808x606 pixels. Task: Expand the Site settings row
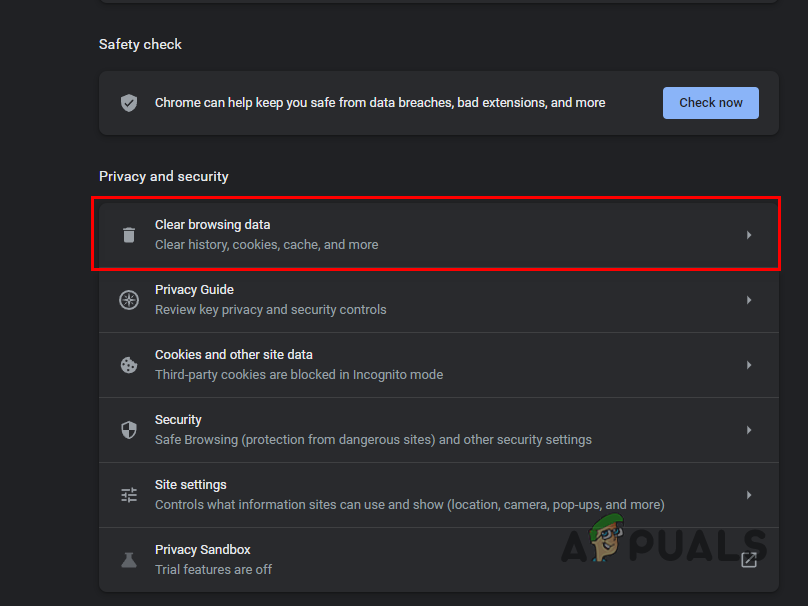point(748,494)
